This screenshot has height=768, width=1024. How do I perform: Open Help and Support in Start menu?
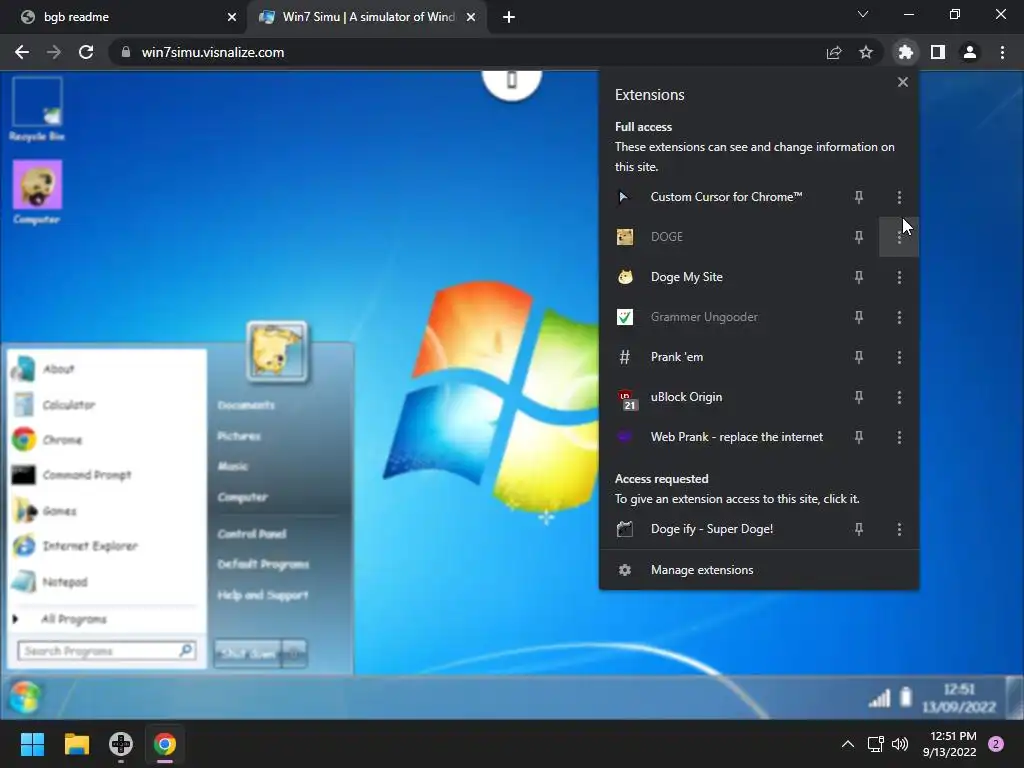(x=263, y=595)
